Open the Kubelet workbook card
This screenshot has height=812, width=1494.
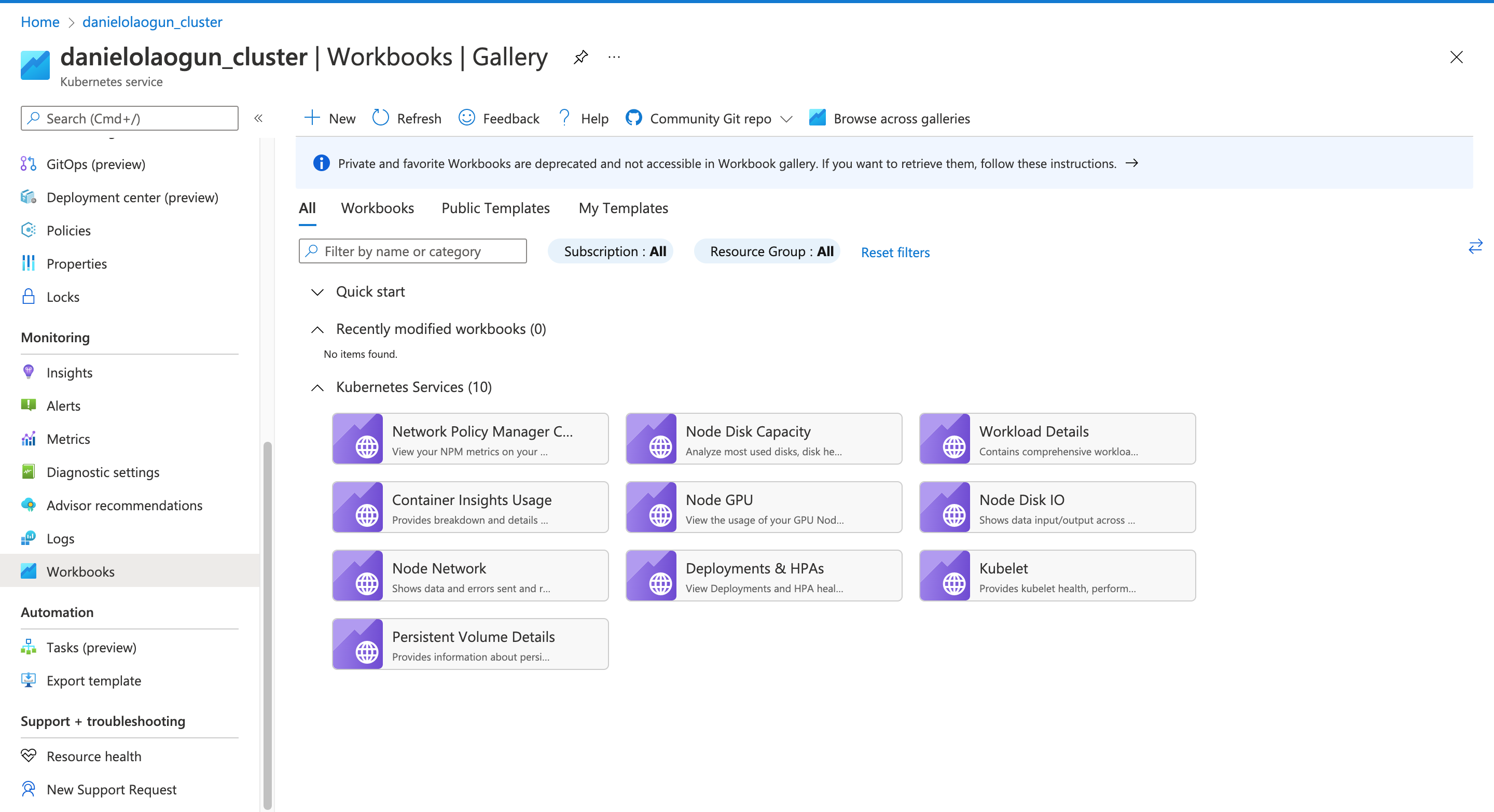point(1057,576)
